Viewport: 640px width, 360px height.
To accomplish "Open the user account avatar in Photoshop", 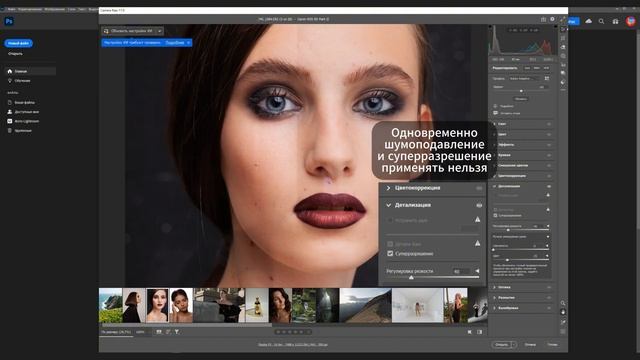I will coord(631,21).
